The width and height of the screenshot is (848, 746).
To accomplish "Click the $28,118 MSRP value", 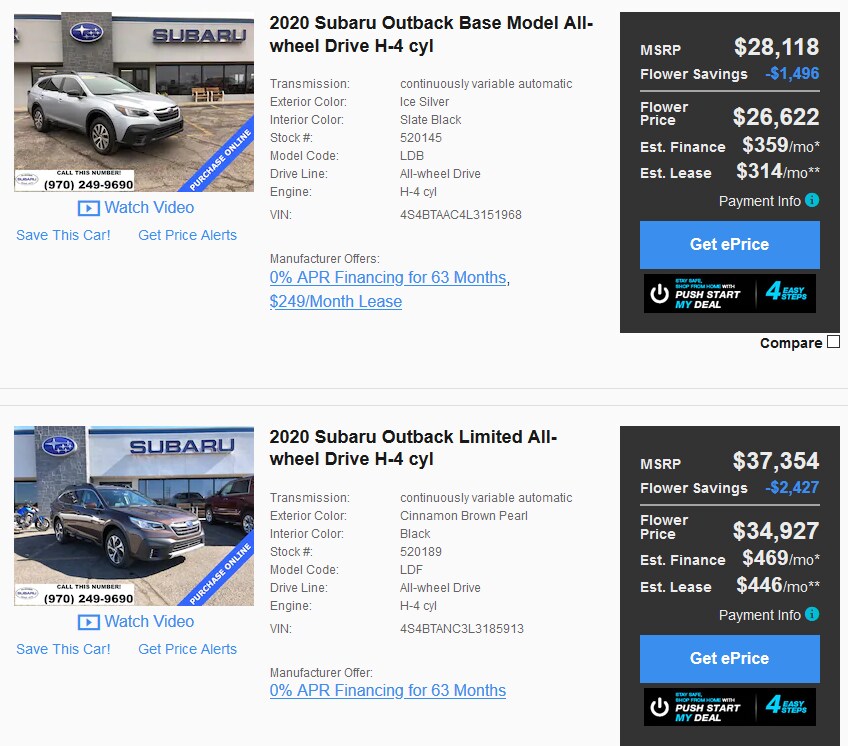I will [x=776, y=47].
